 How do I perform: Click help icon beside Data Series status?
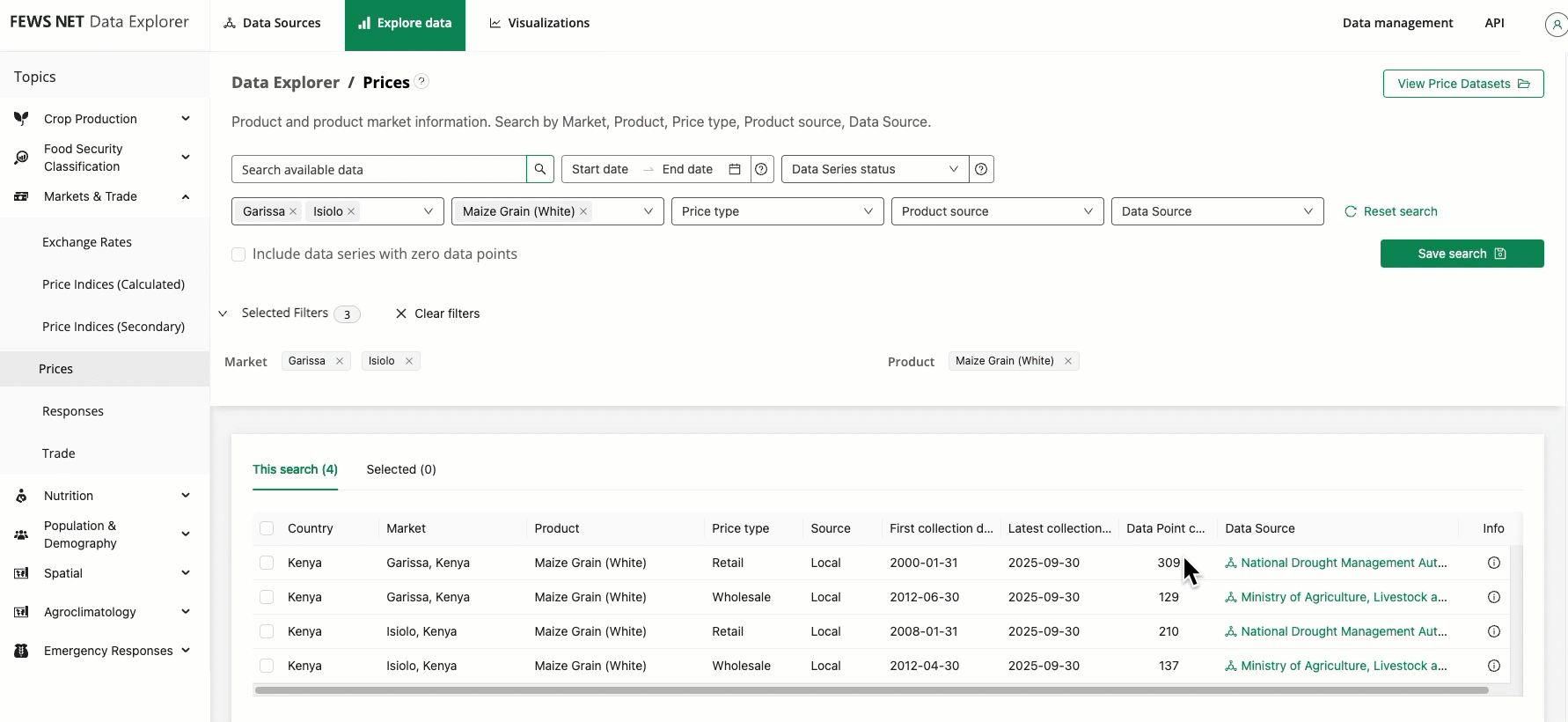(x=981, y=169)
